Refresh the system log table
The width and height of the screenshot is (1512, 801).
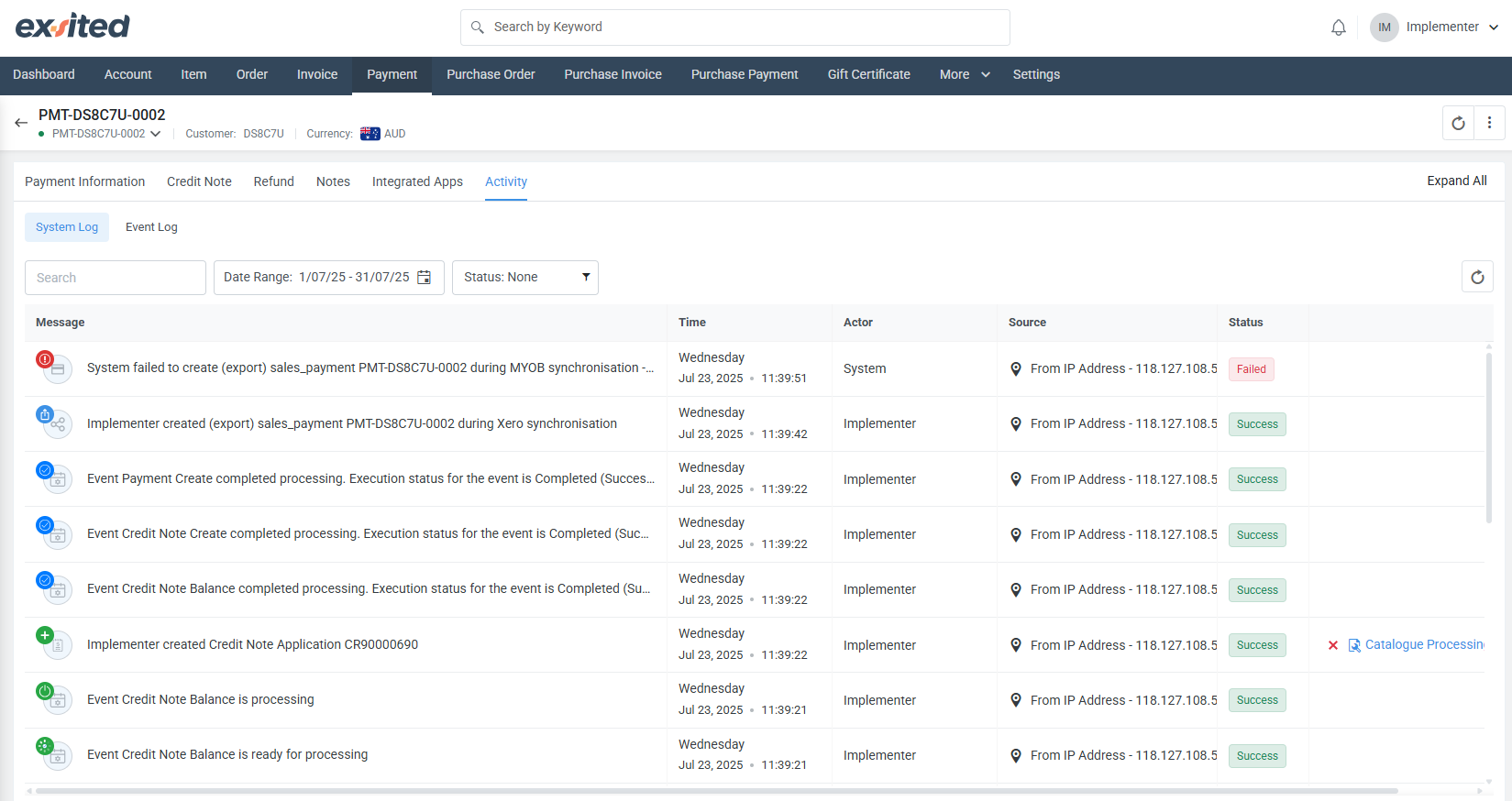[x=1477, y=277]
